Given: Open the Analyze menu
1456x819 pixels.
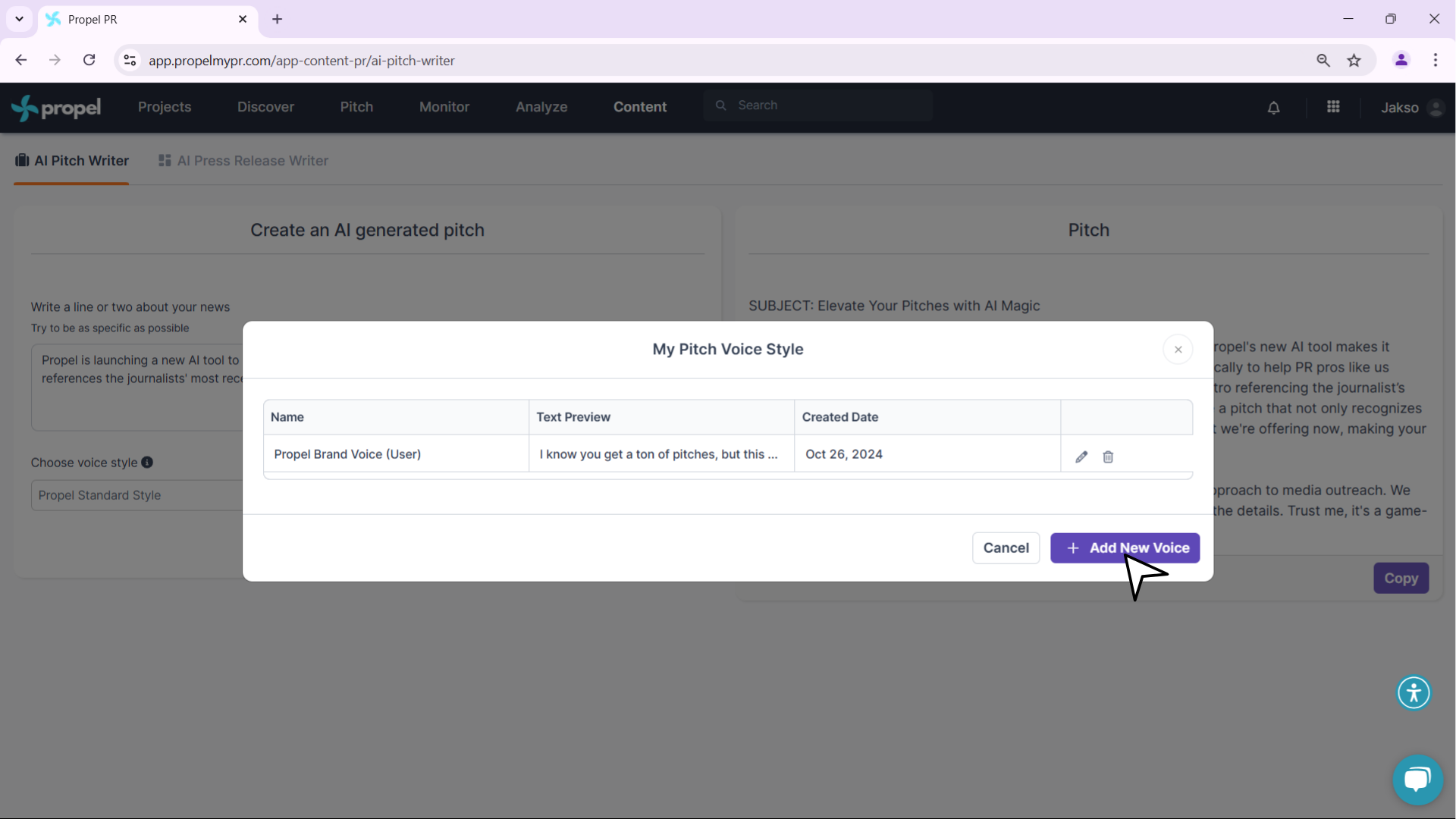Looking at the screenshot, I should click(x=541, y=107).
